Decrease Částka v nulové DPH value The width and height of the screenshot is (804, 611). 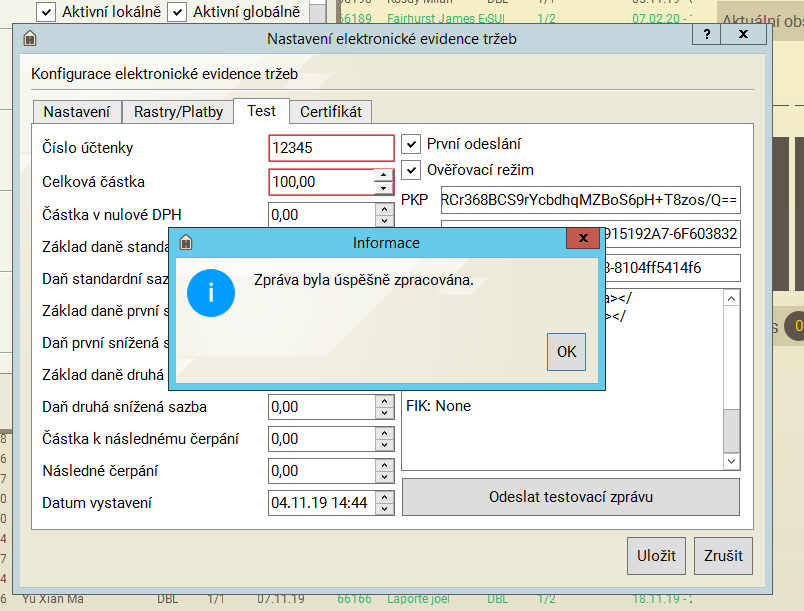[384, 221]
